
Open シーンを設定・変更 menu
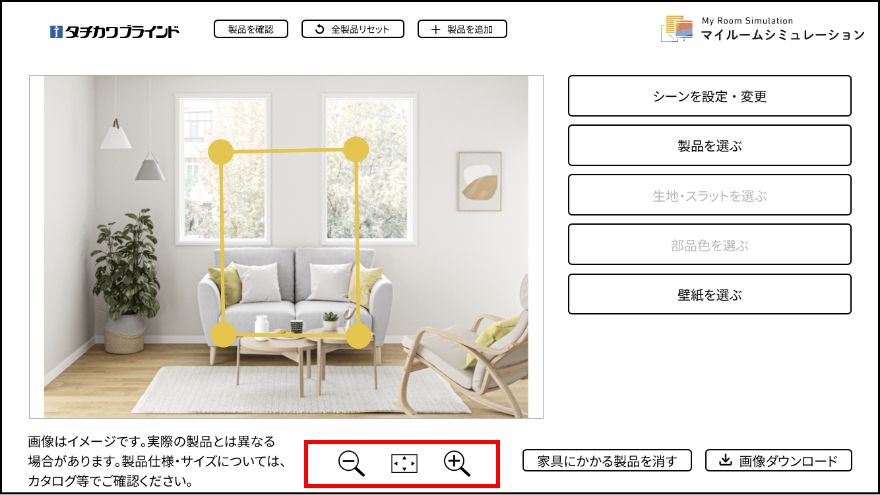pos(709,96)
